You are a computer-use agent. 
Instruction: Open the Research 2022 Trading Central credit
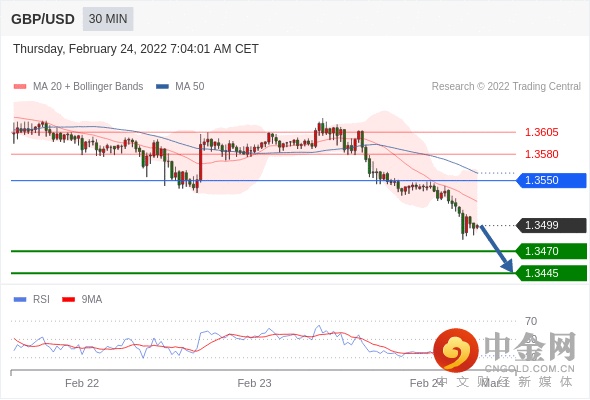pos(506,87)
